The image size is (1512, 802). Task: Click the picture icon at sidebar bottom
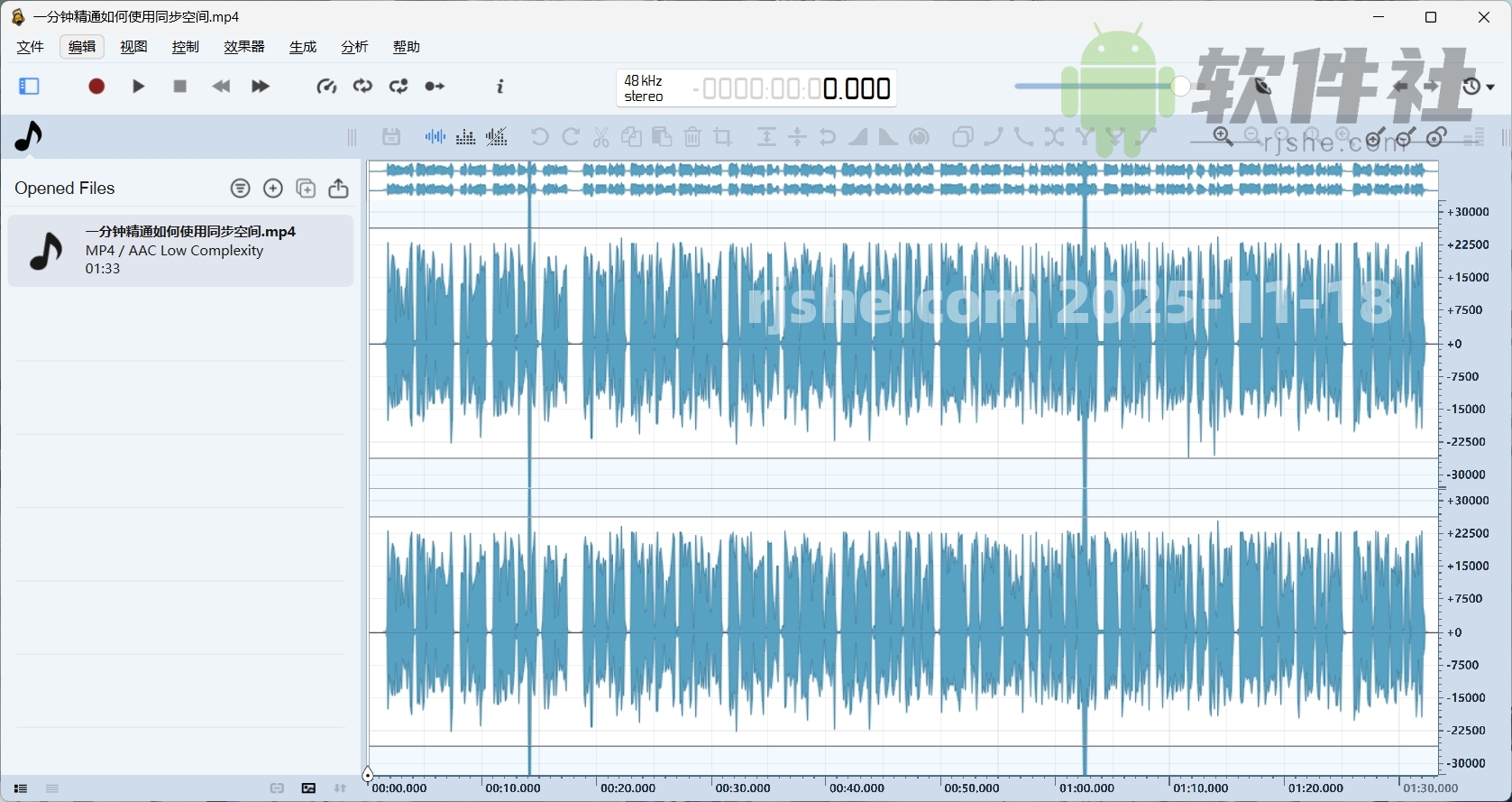tap(308, 788)
